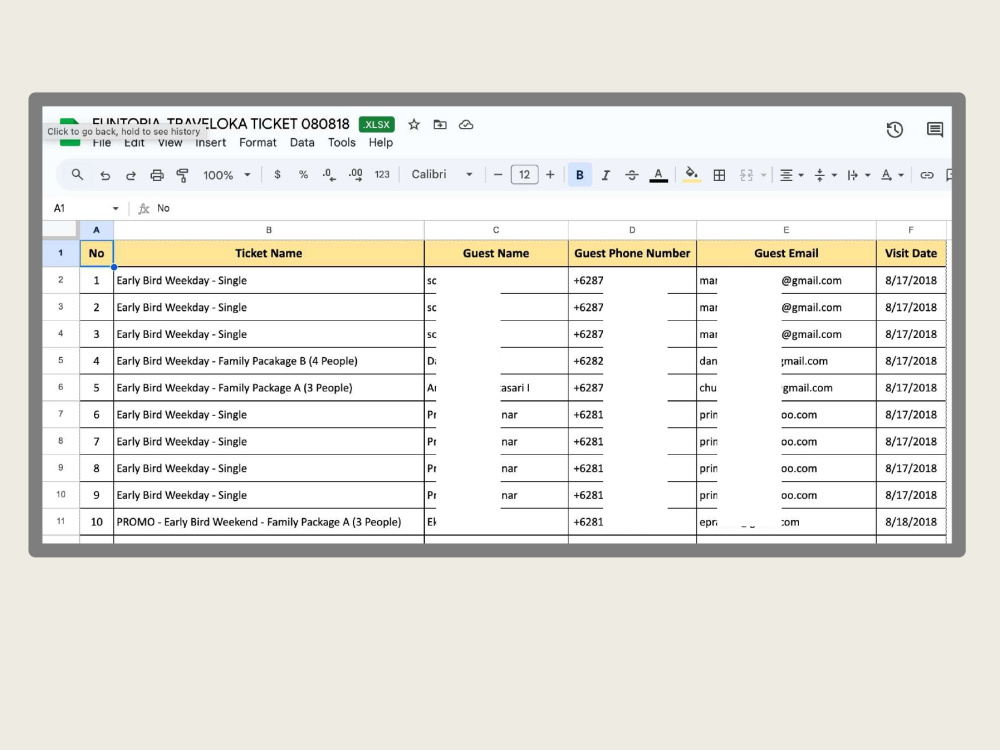Redo the last action
The height and width of the screenshot is (750, 1000).
coord(131,175)
